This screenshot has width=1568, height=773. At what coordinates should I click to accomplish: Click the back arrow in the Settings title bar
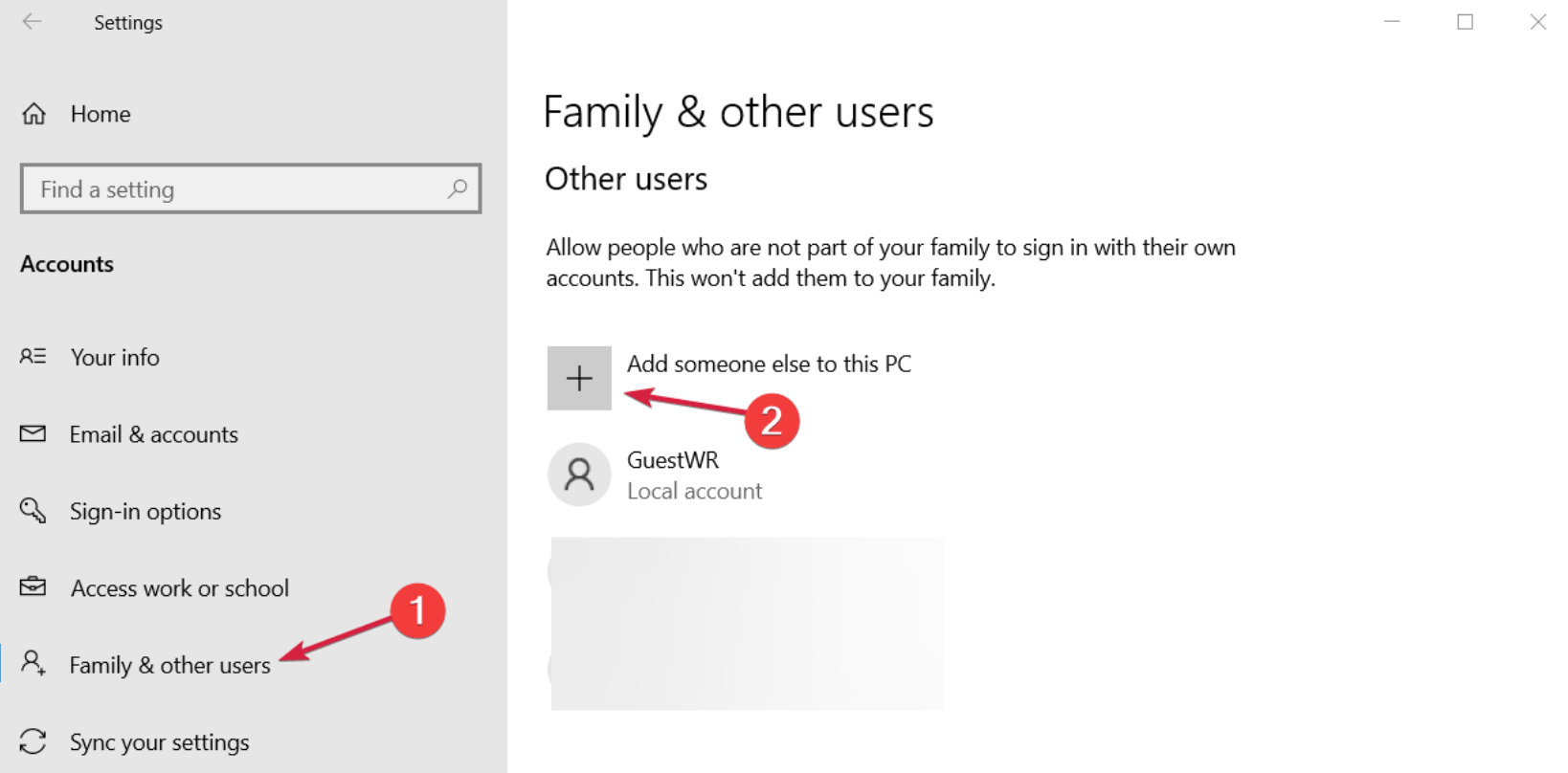pos(33,21)
